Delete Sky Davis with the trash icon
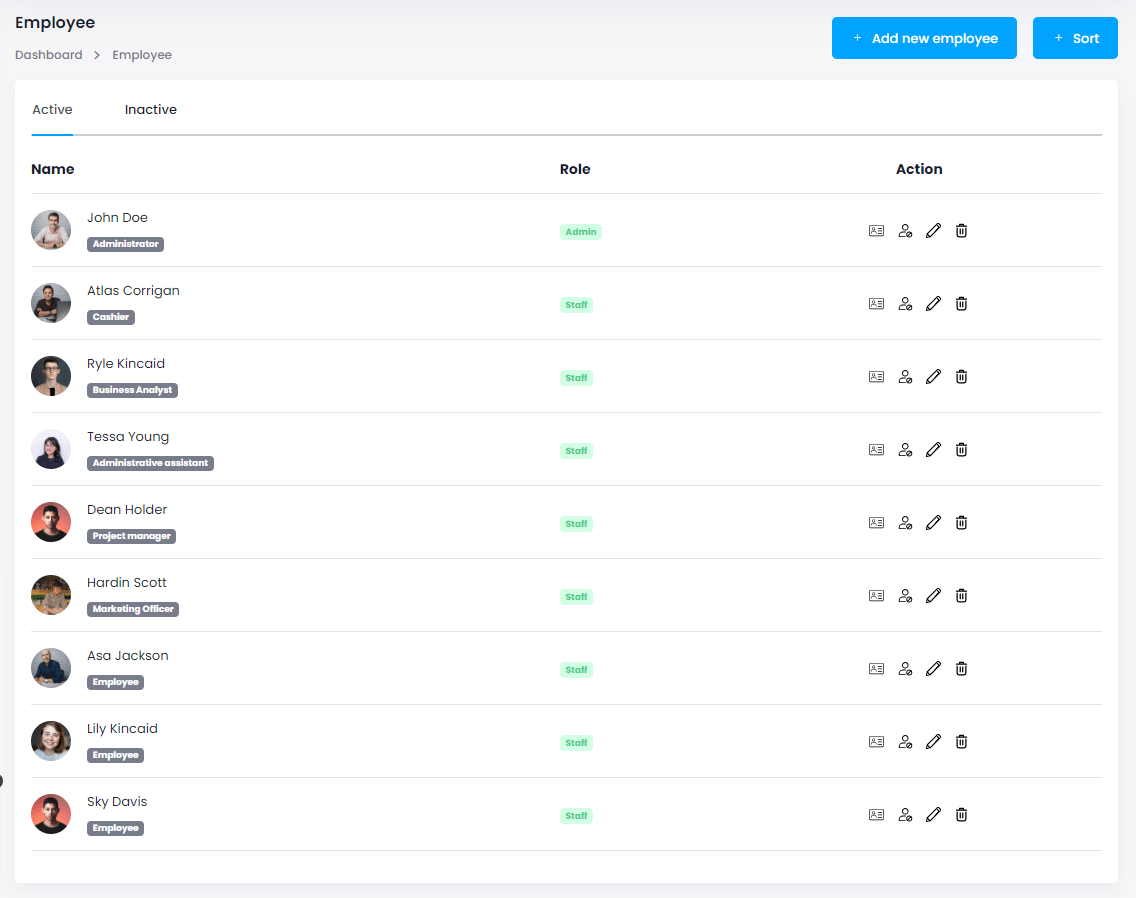The image size is (1136, 898). tap(961, 815)
